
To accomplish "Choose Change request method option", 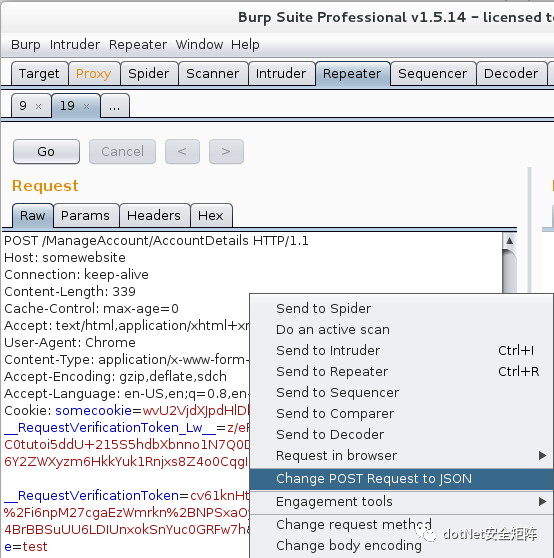I will 401,525.
